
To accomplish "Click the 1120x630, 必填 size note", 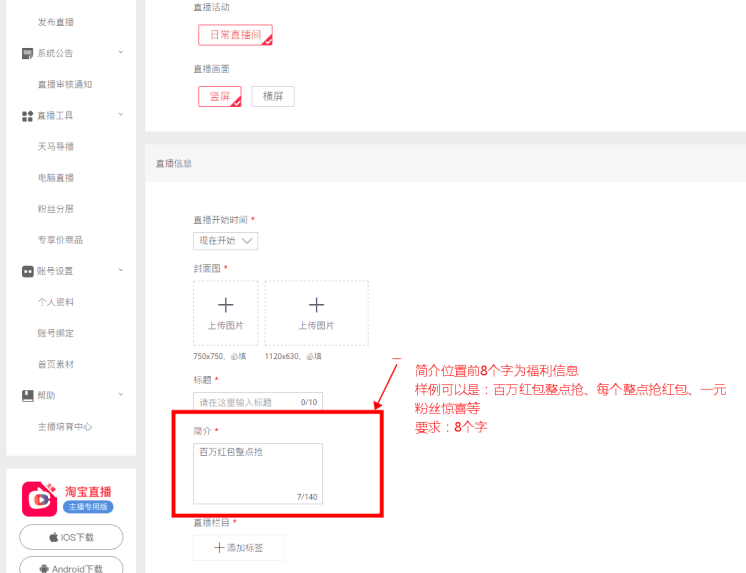I will tap(293, 356).
